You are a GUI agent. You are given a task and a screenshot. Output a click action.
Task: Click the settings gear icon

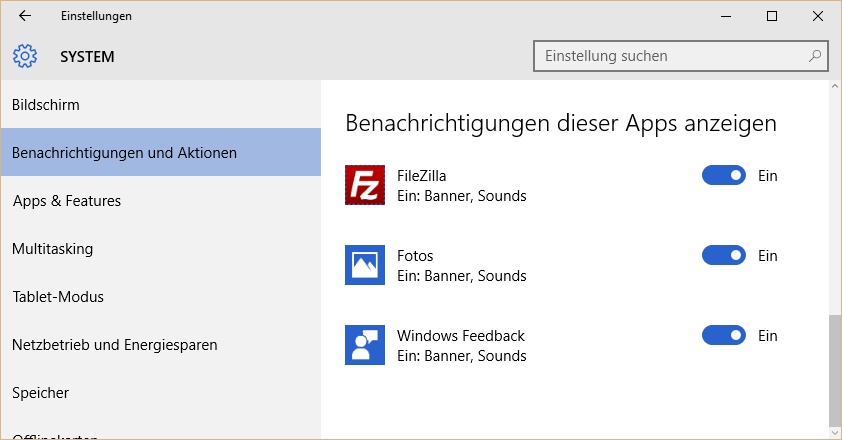tap(25, 56)
